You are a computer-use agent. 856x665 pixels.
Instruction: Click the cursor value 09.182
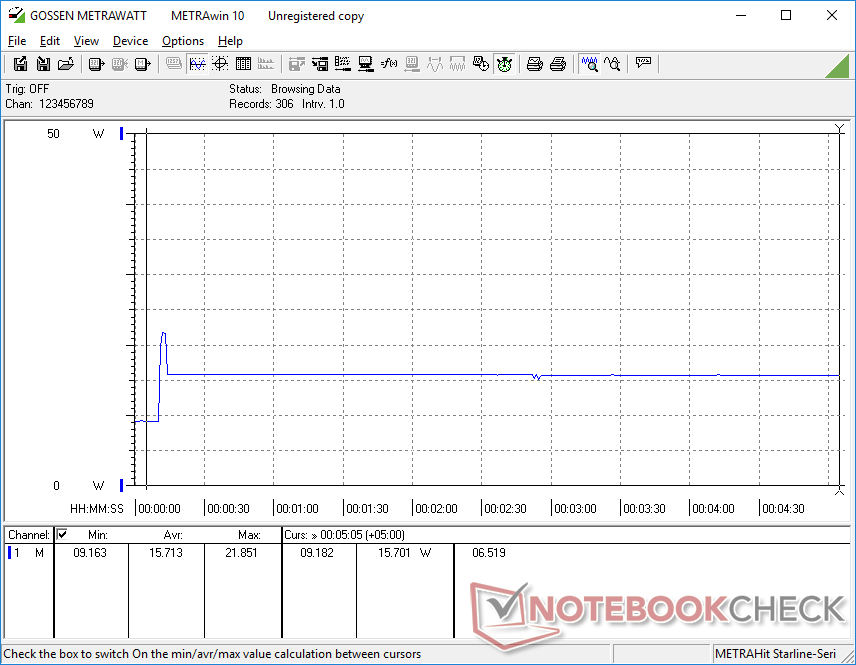[x=317, y=553]
